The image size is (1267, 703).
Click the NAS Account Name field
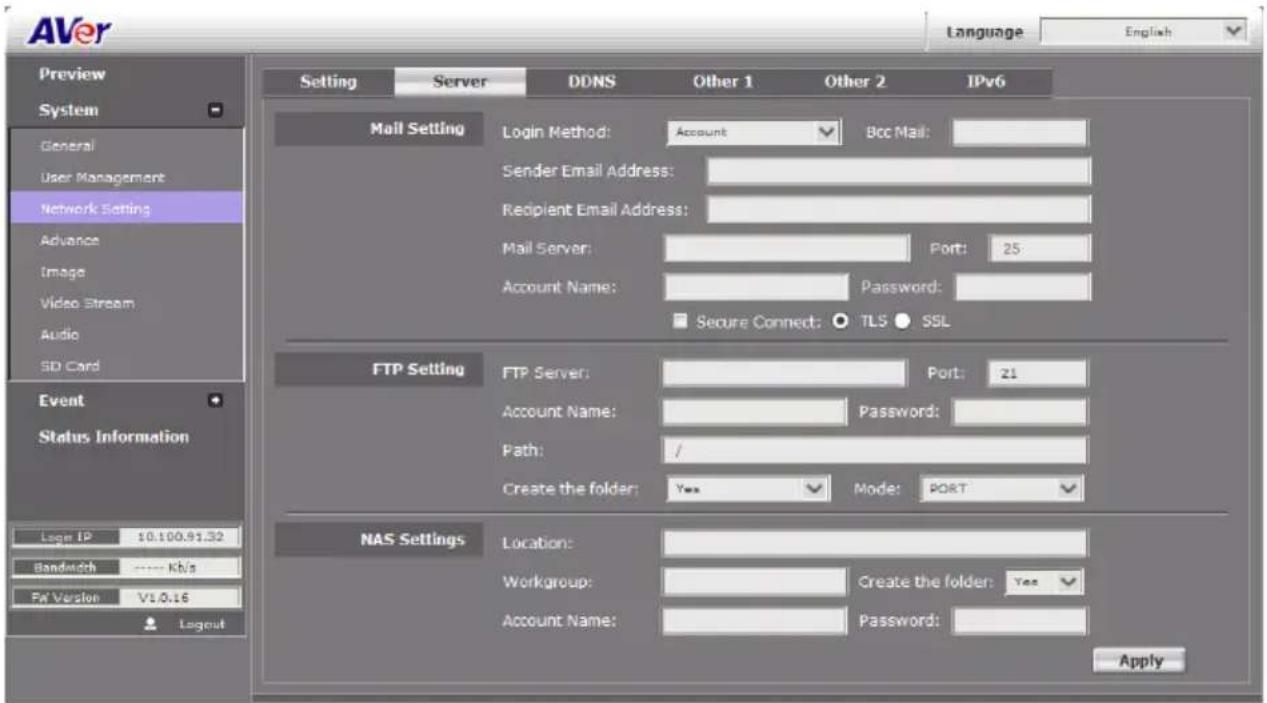[754, 621]
